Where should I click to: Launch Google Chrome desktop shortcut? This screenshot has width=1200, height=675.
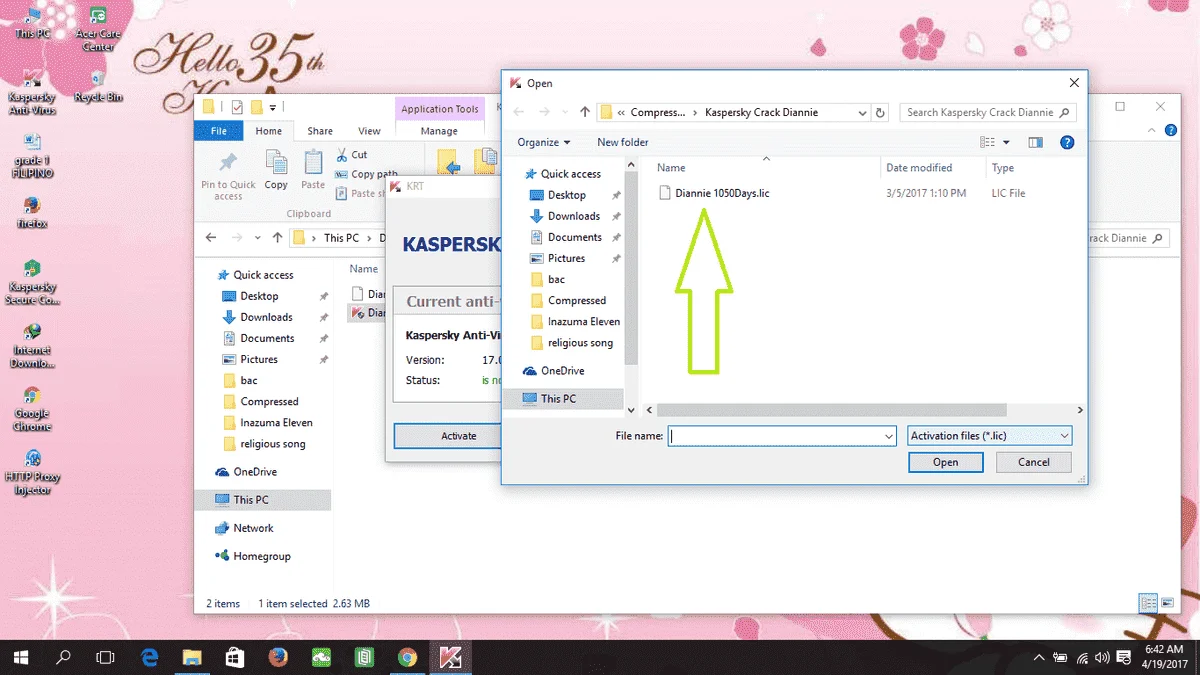coord(32,408)
